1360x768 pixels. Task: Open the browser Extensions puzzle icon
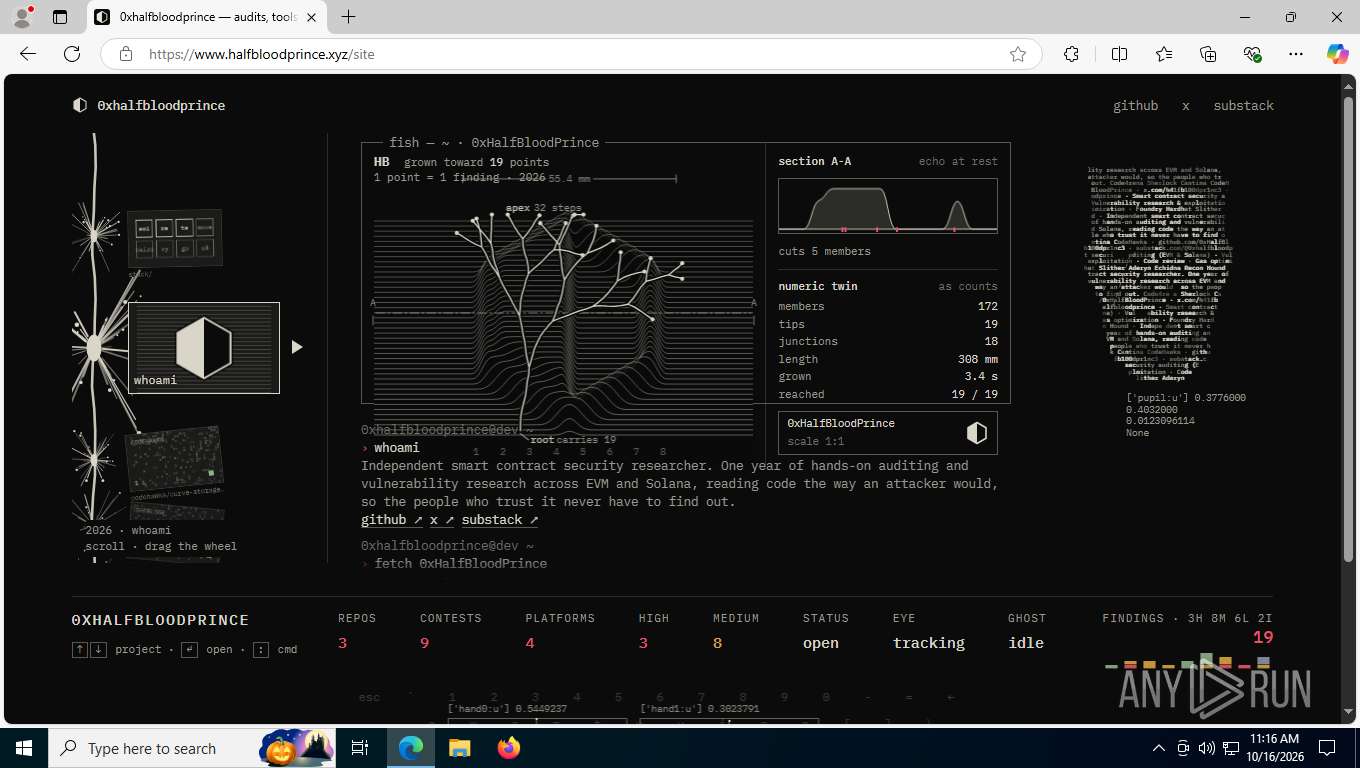tap(1071, 54)
